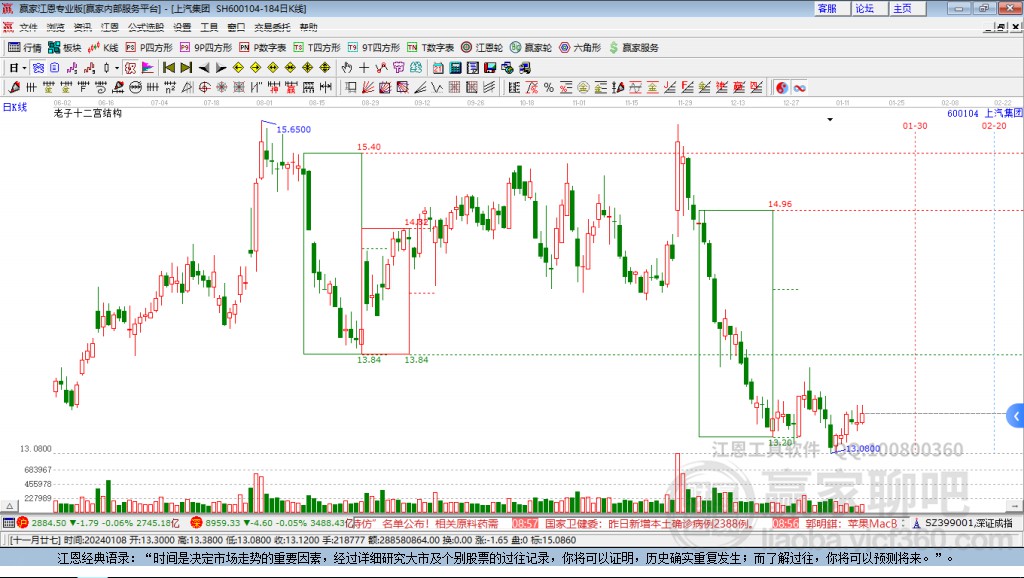Viewport: 1024px width, 578px height.
Task: Click the 600104 stock code label
Action: 963,114
